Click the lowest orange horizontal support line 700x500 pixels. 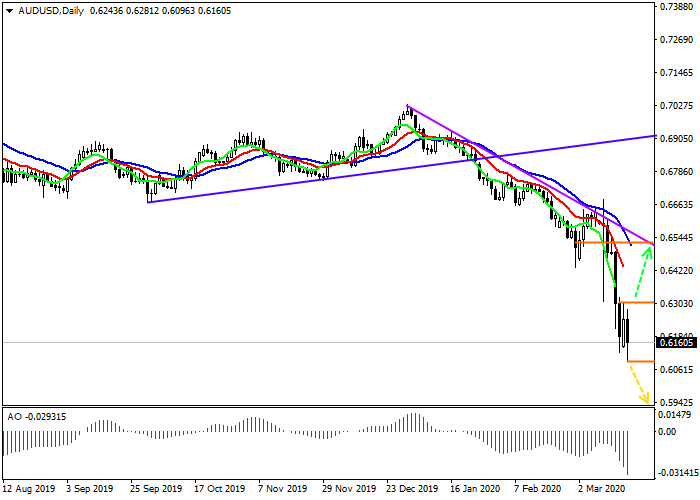[640, 361]
